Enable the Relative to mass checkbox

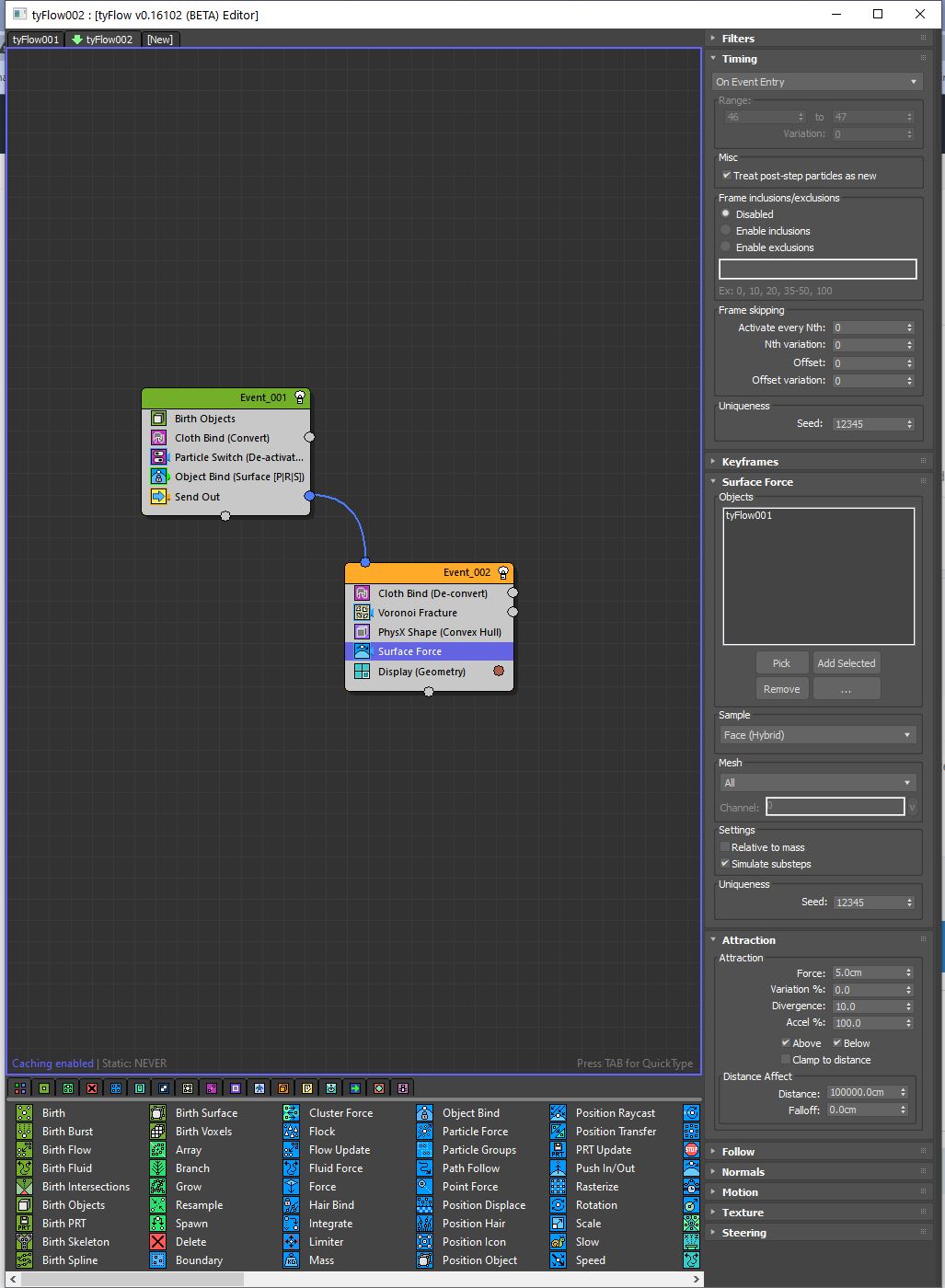pyautogui.click(x=725, y=847)
